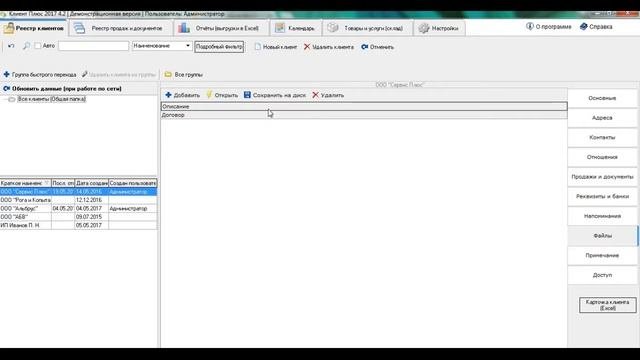Click the undo arrow icon in the search bar
The width and height of the screenshot is (640, 360).
[x=11, y=46]
